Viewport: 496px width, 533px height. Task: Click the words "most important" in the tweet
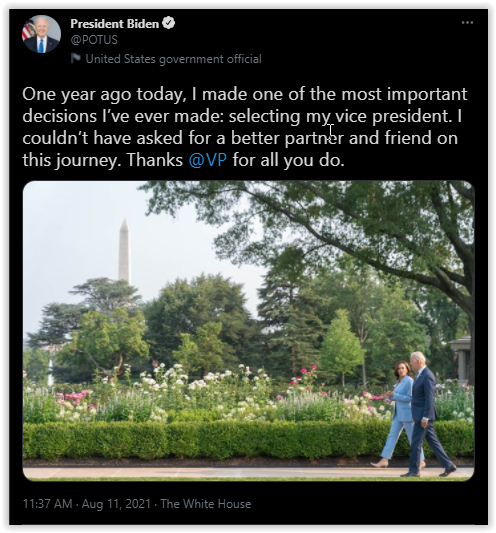coord(404,94)
